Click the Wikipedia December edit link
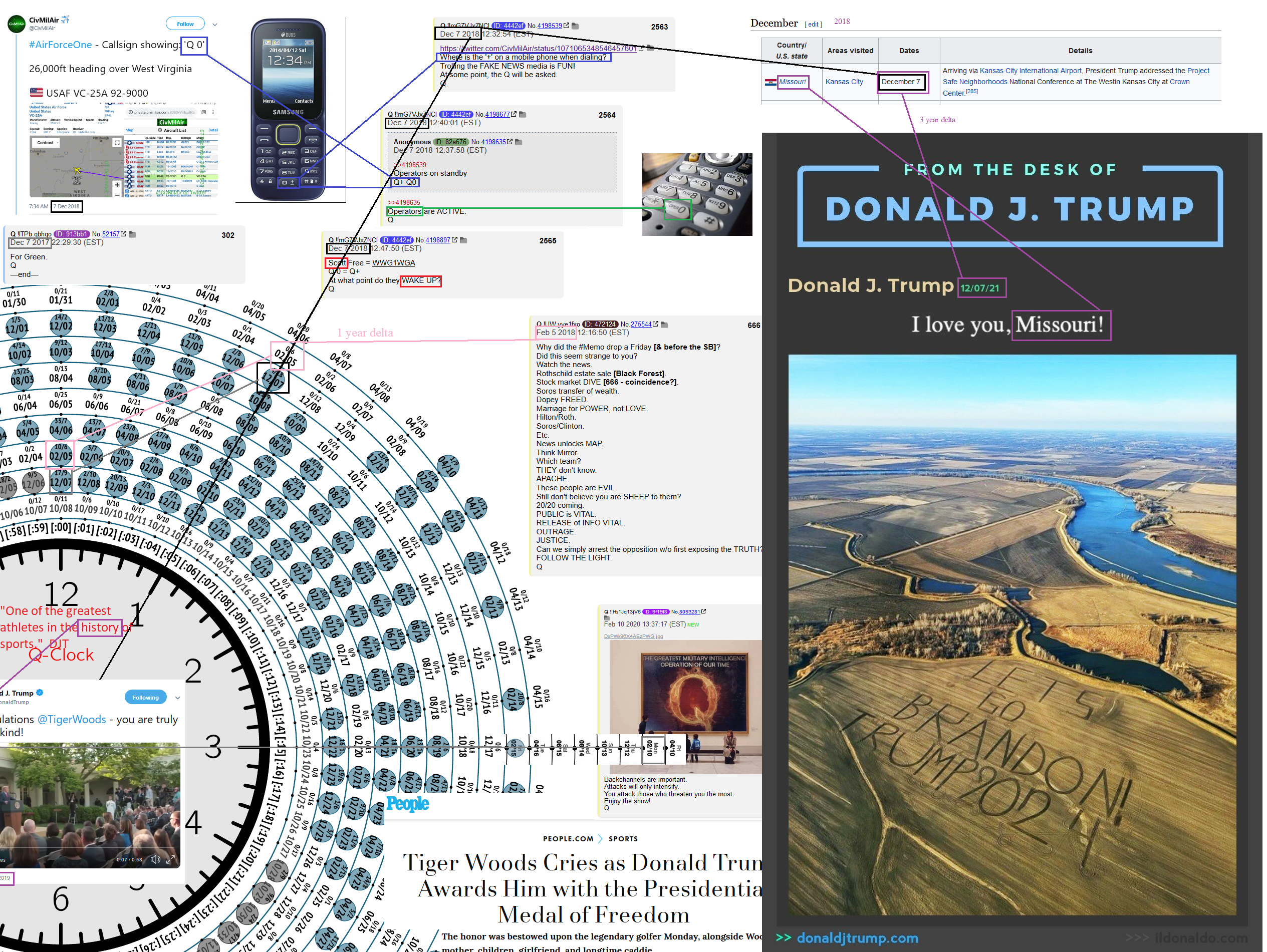Image resolution: width=1267 pixels, height=952 pixels. pyautogui.click(x=813, y=25)
